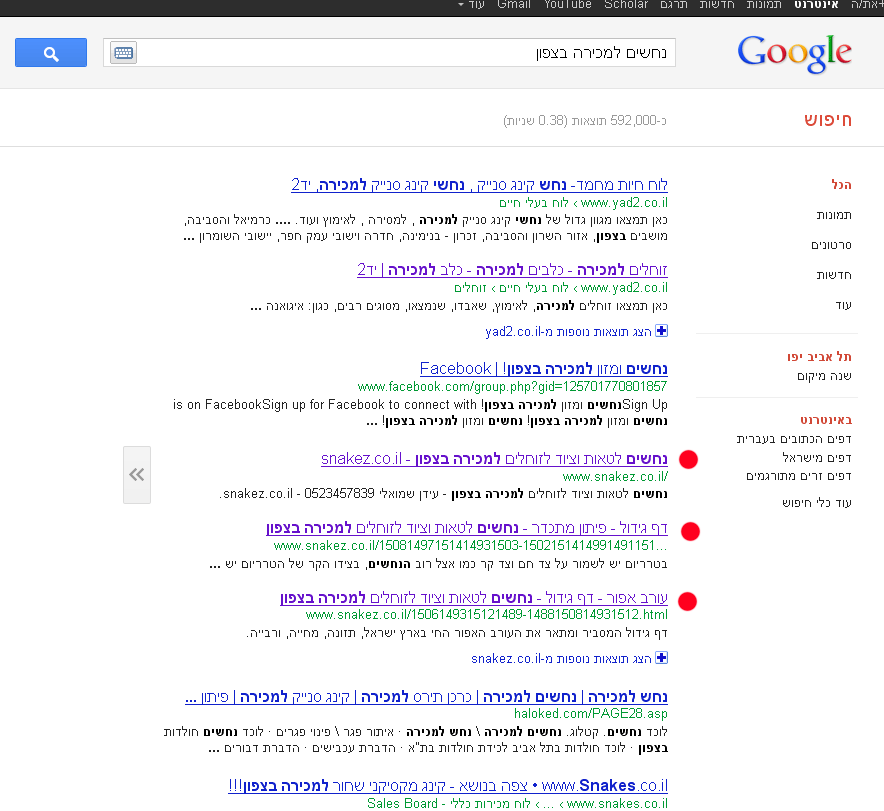Click the red חיפוש heading

coord(828,120)
